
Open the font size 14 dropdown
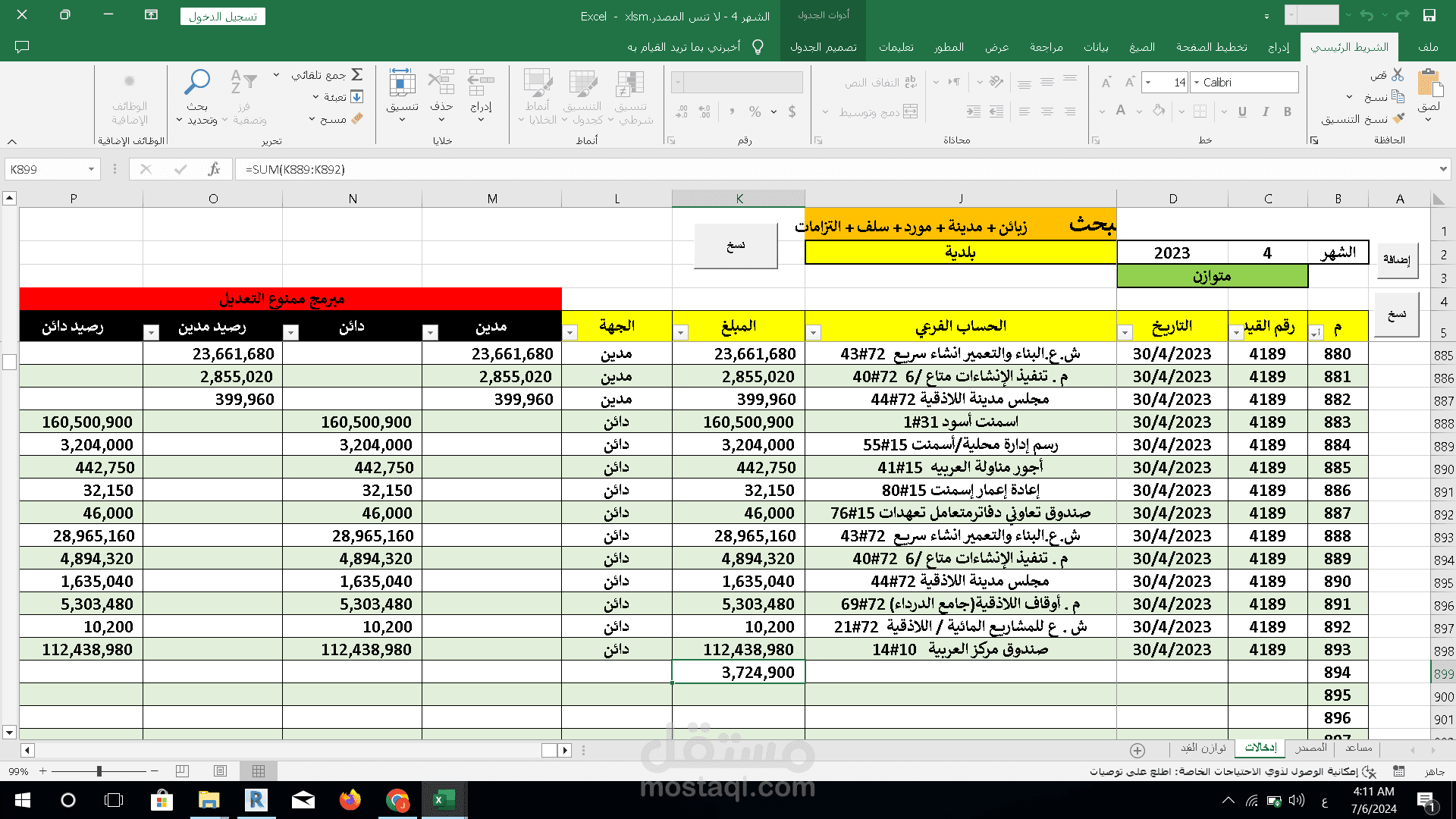(1149, 82)
